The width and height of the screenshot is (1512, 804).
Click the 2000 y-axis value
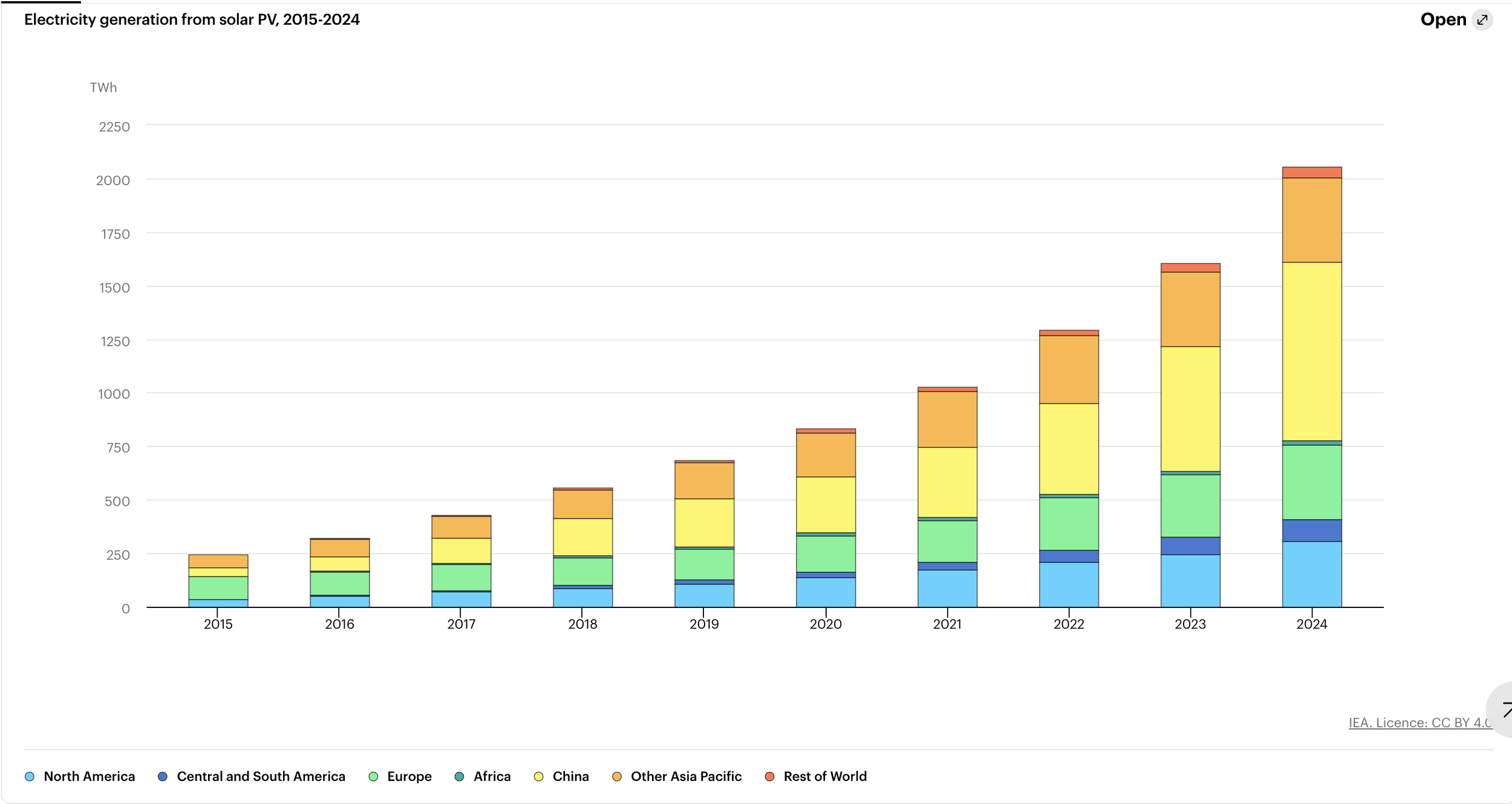click(x=113, y=180)
